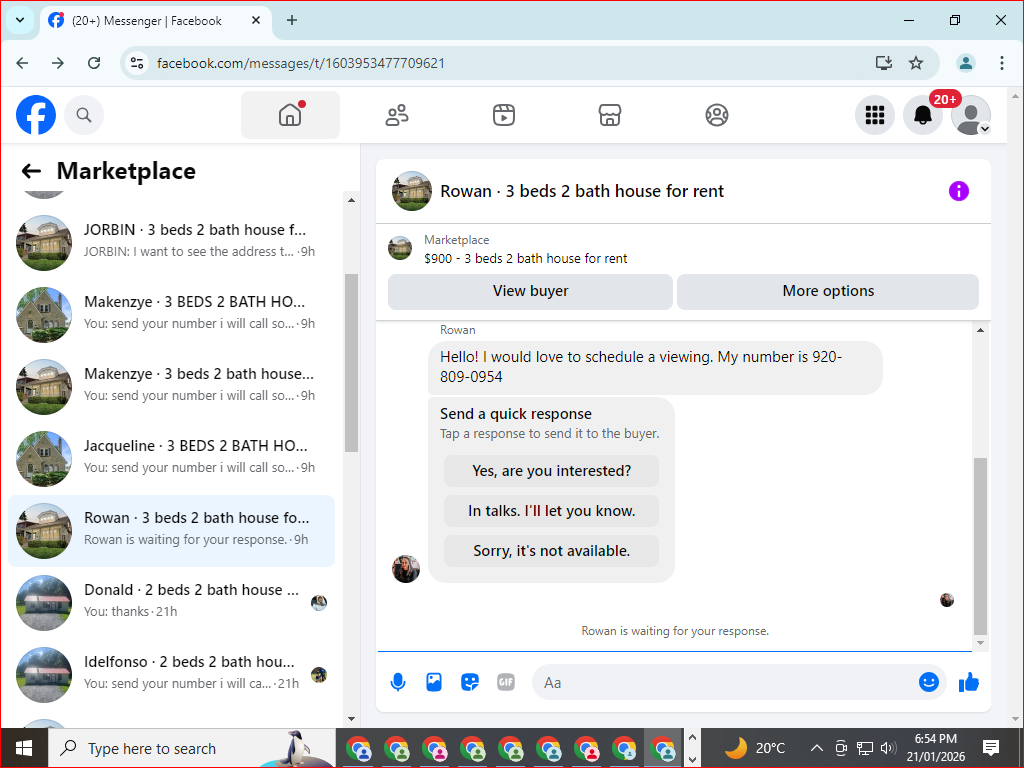Click chat pane scroll-up arrow
Screen dimensions: 1024x768
click(x=980, y=330)
